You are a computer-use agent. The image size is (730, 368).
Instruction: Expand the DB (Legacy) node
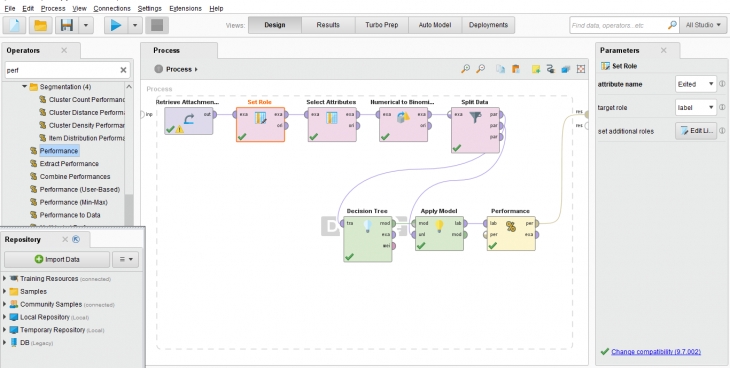(5, 343)
